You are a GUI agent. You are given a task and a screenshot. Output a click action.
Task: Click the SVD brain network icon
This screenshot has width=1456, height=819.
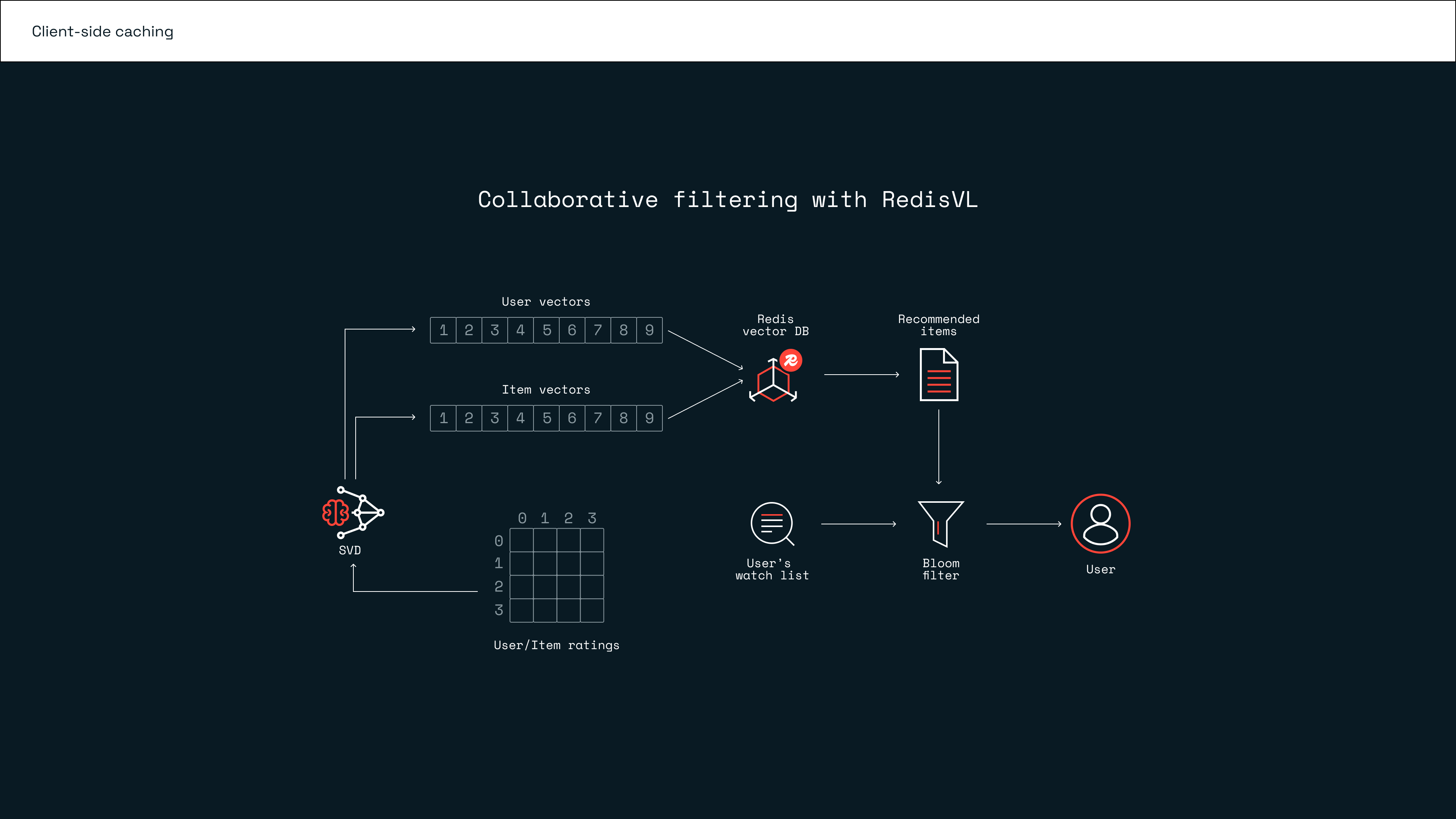[353, 512]
